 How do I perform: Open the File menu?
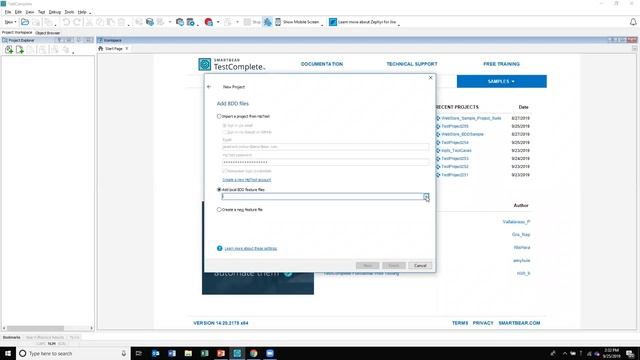pos(8,12)
